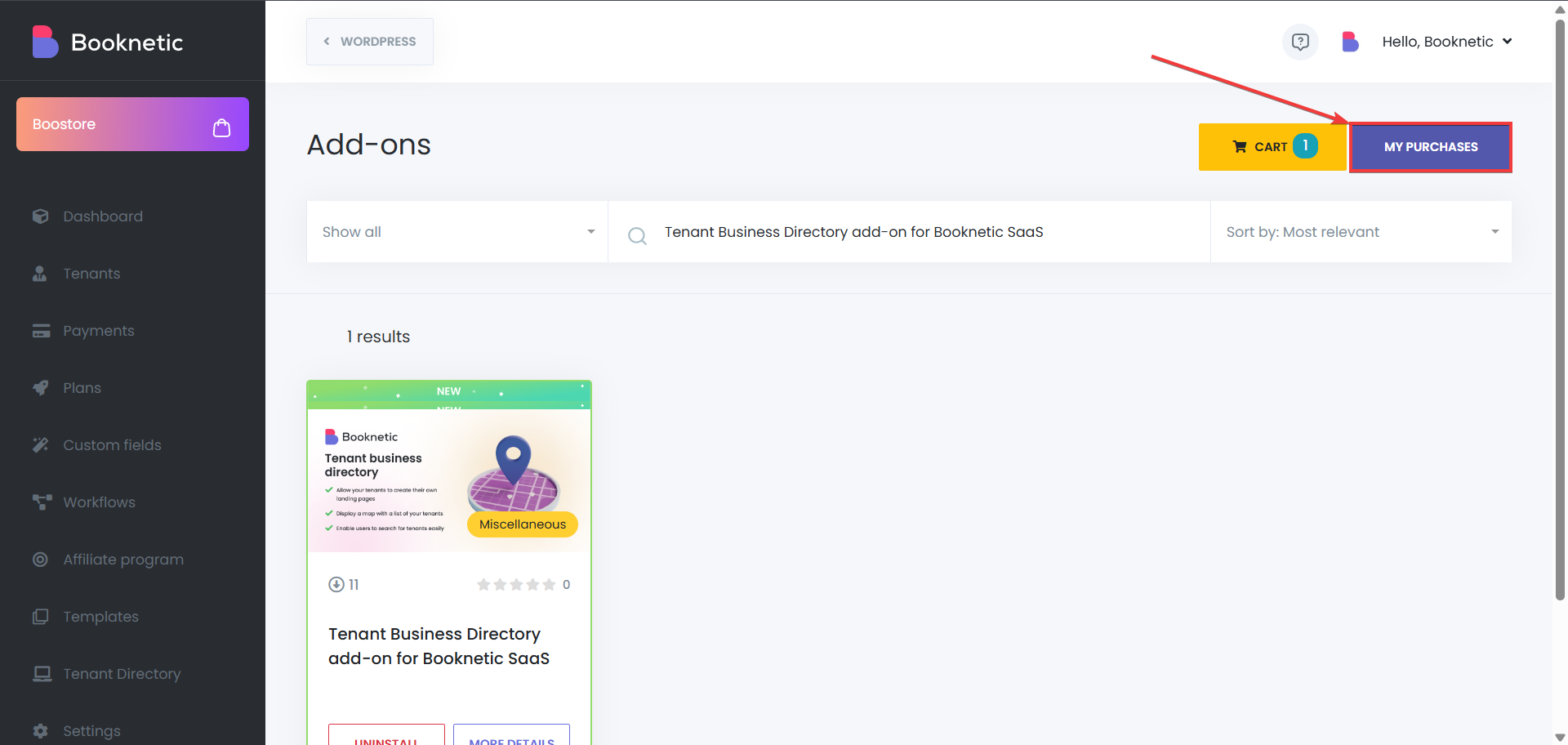The height and width of the screenshot is (745, 1568).
Task: Click the Dashboard cube icon
Action: tap(41, 216)
